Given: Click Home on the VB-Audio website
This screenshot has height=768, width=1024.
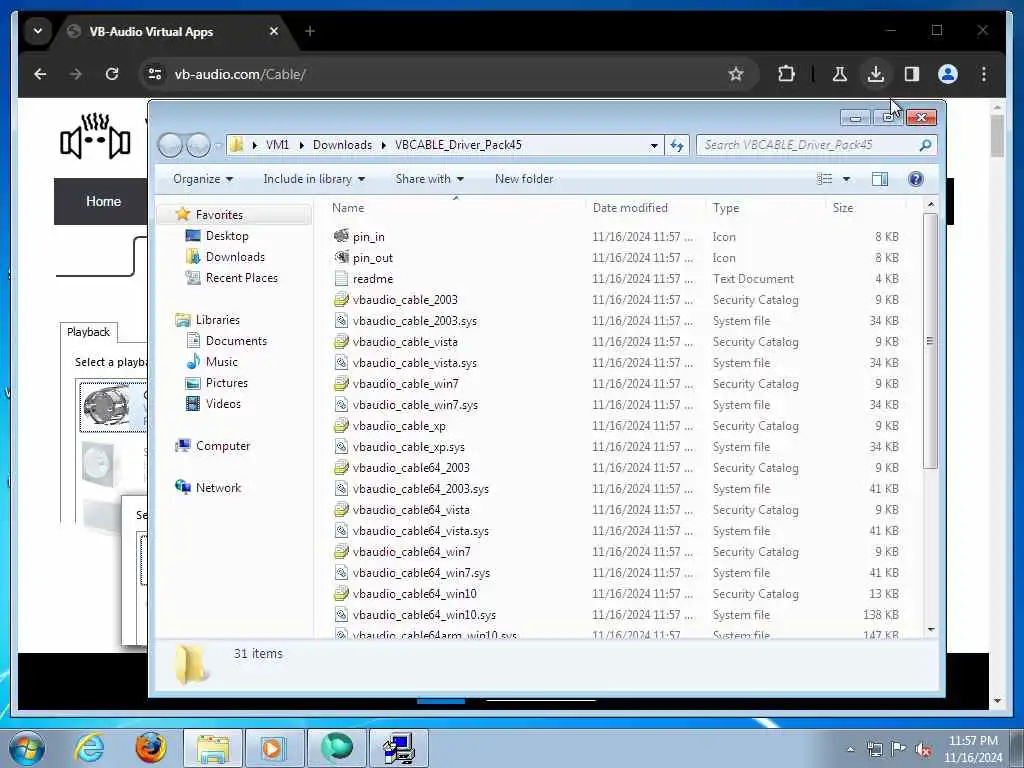Looking at the screenshot, I should click(x=103, y=201).
